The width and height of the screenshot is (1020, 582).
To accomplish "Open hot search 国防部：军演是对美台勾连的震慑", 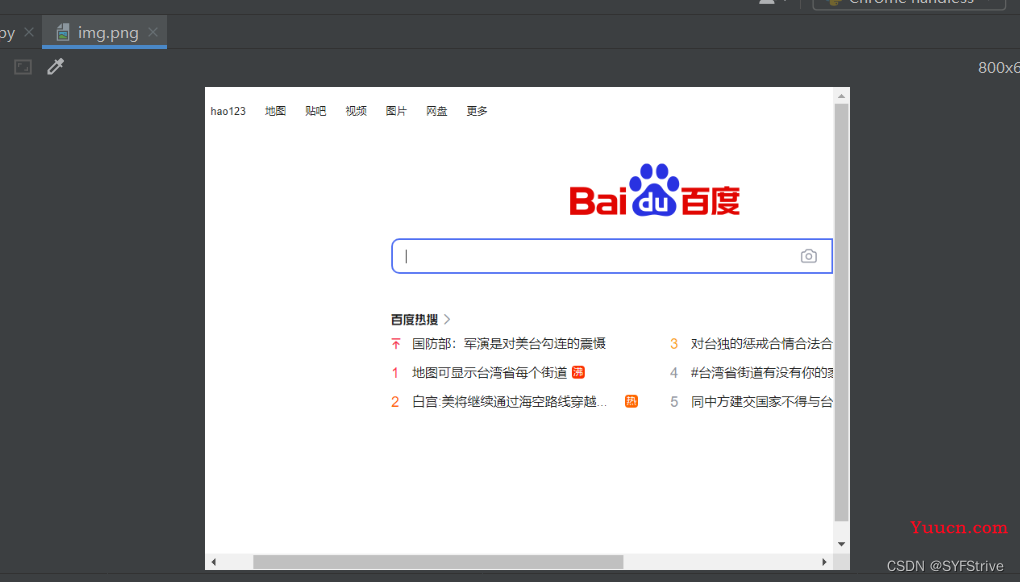I will click(x=509, y=343).
